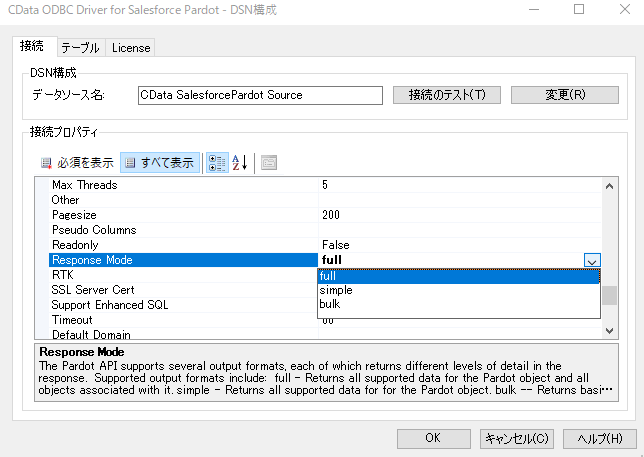Viewport: 644px width, 457px height.
Task: Select the SSL Server Cert property
Action: pyautogui.click(x=183, y=290)
